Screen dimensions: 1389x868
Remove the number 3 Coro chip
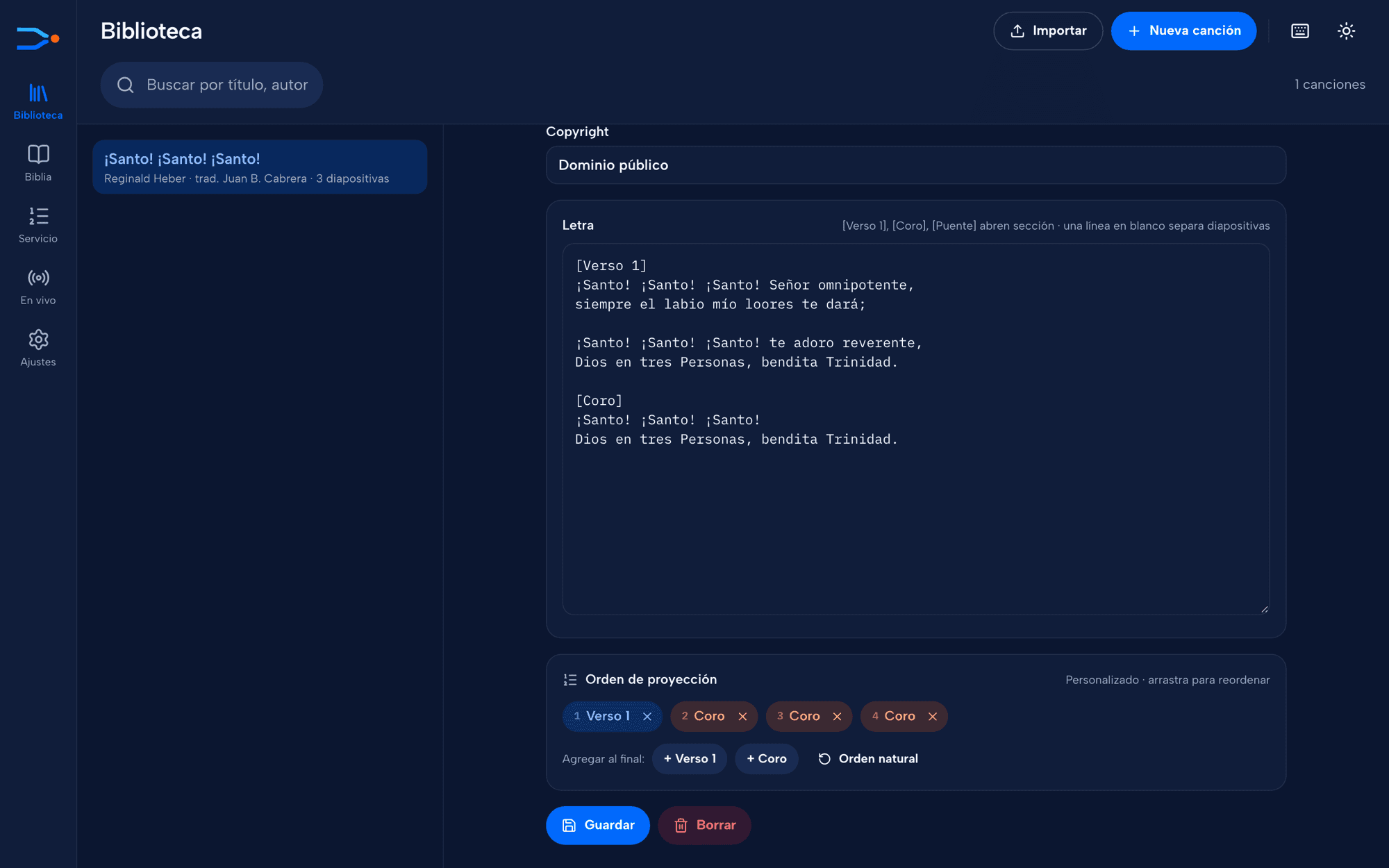(838, 717)
